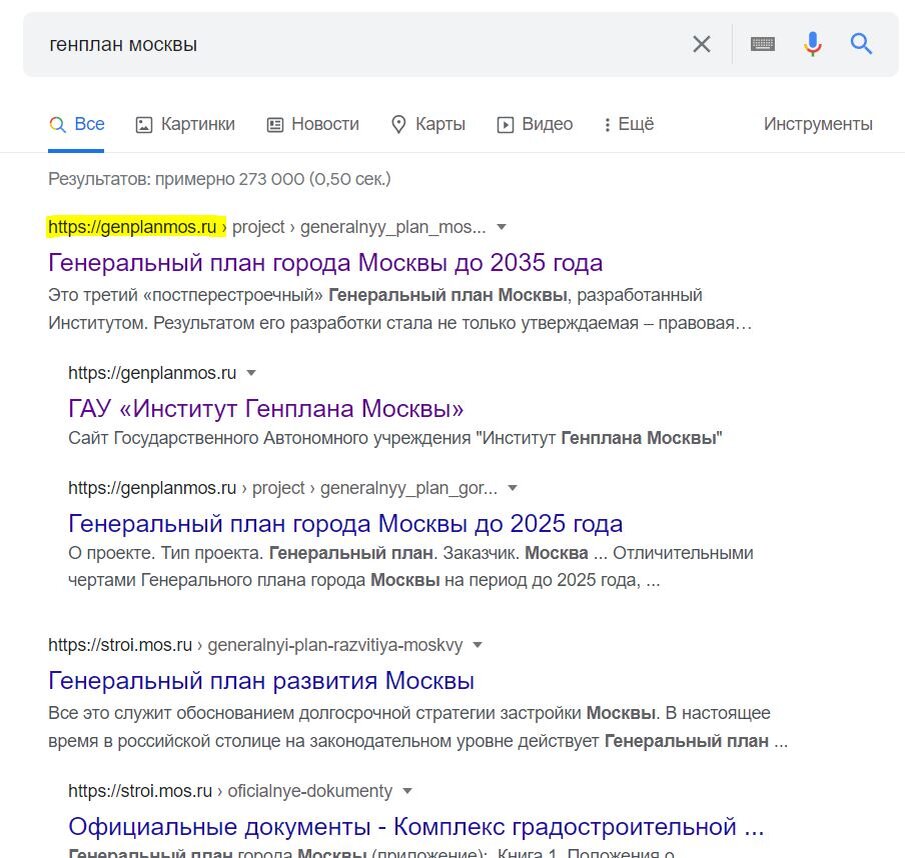Open 'Инструменты' search tools
Screen dimensions: 905x858
(818, 124)
